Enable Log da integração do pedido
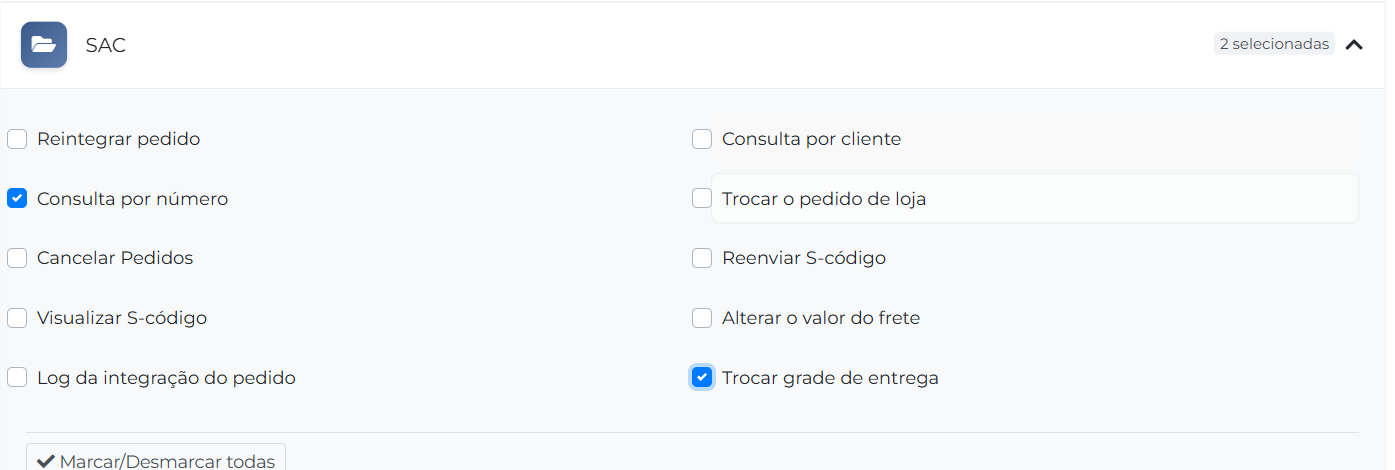 17,378
